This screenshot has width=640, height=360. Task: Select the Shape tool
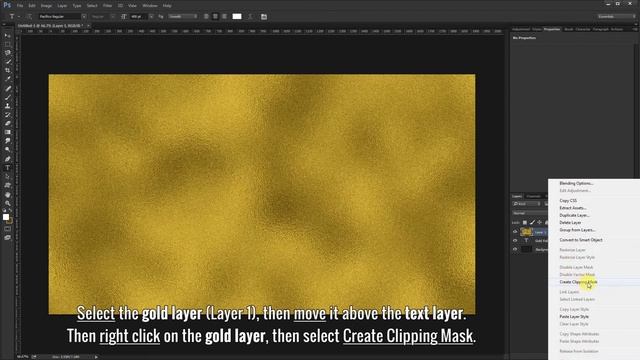7,185
